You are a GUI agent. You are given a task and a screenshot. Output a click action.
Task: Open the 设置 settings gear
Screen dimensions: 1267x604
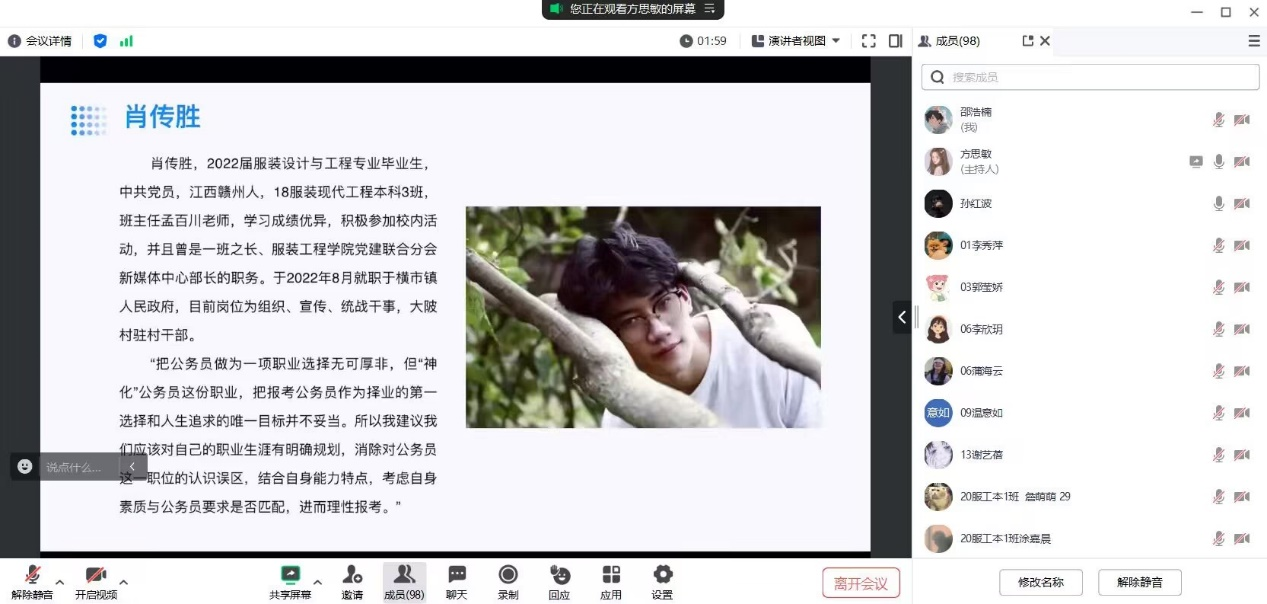click(x=662, y=574)
